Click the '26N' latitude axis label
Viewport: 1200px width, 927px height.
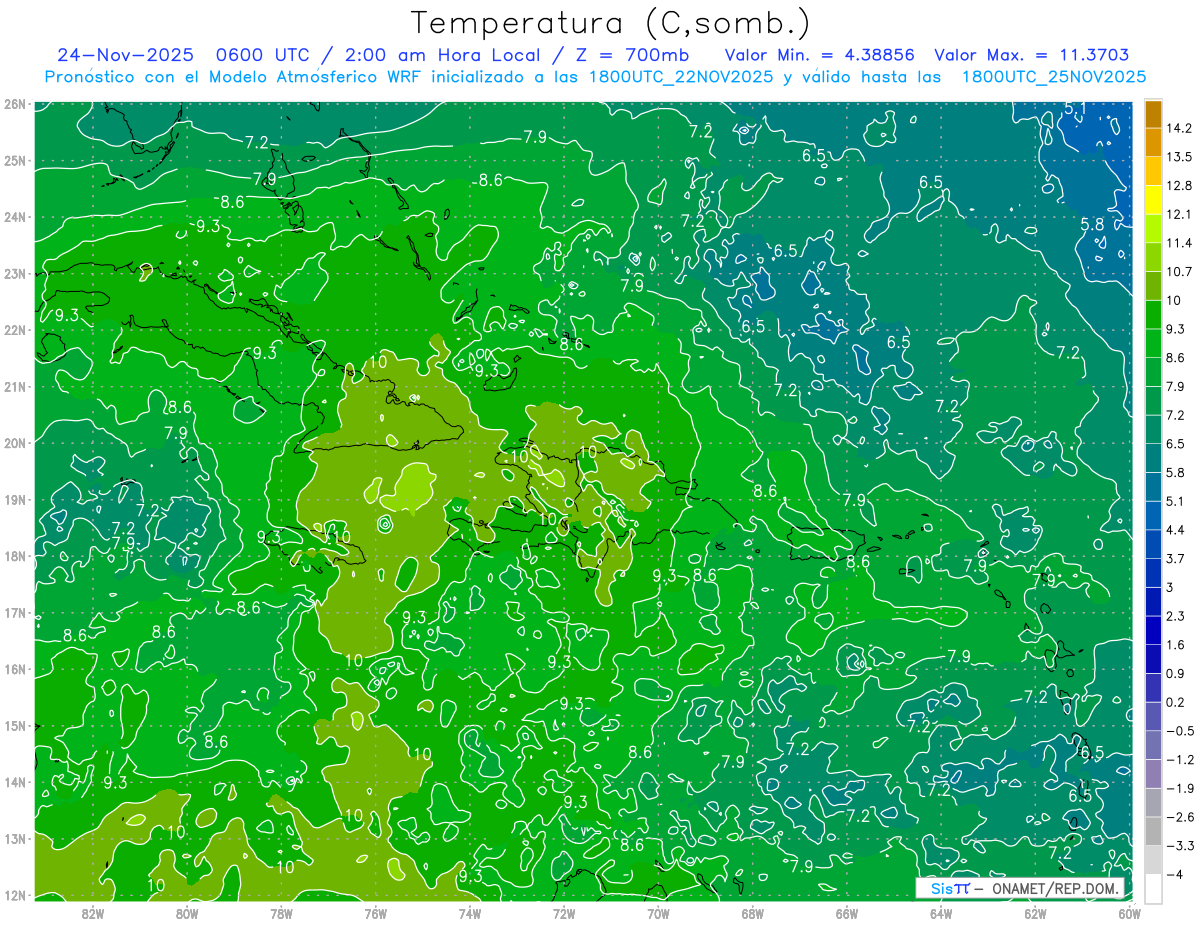(x=14, y=103)
